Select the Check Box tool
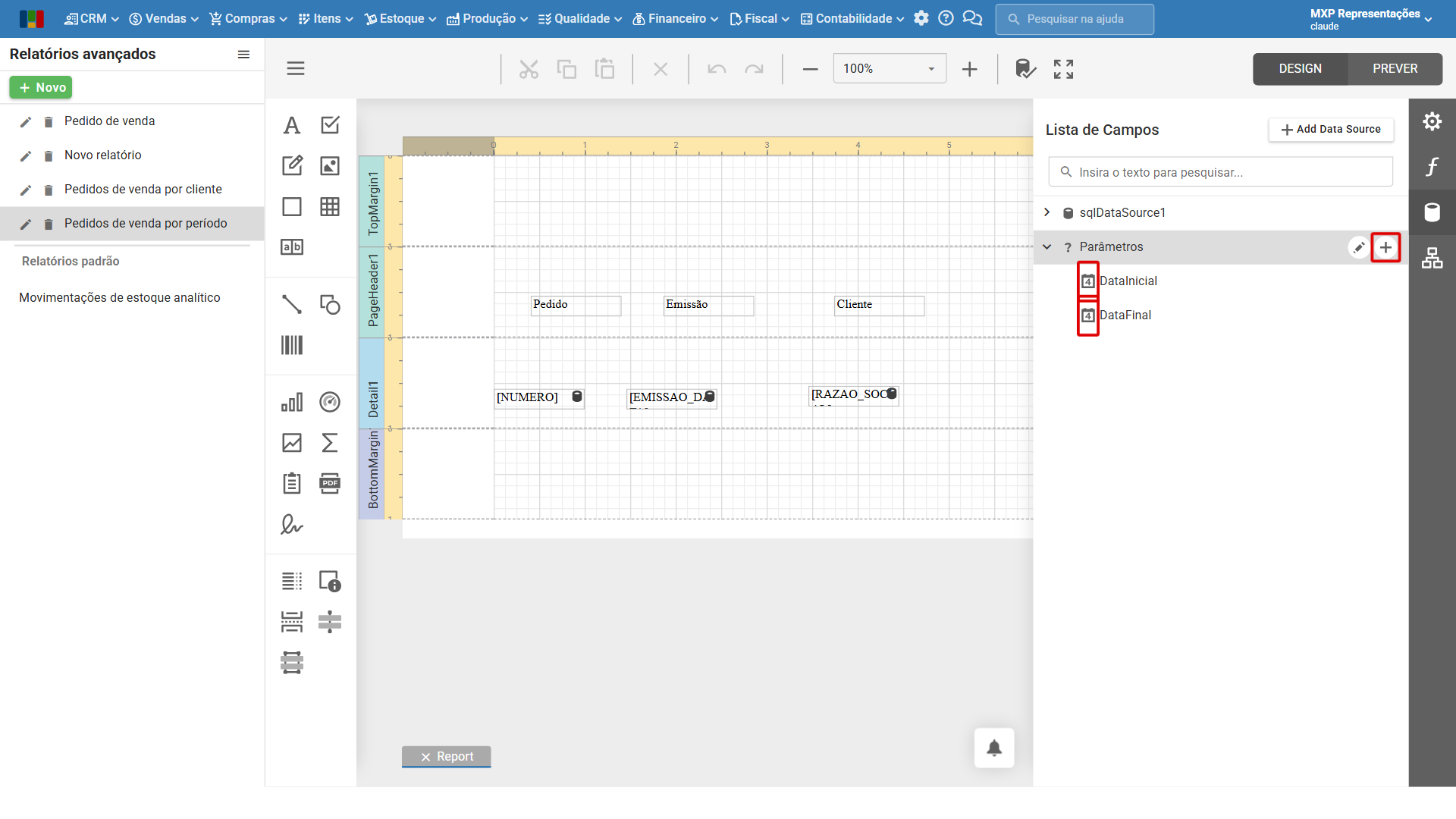 click(x=330, y=125)
